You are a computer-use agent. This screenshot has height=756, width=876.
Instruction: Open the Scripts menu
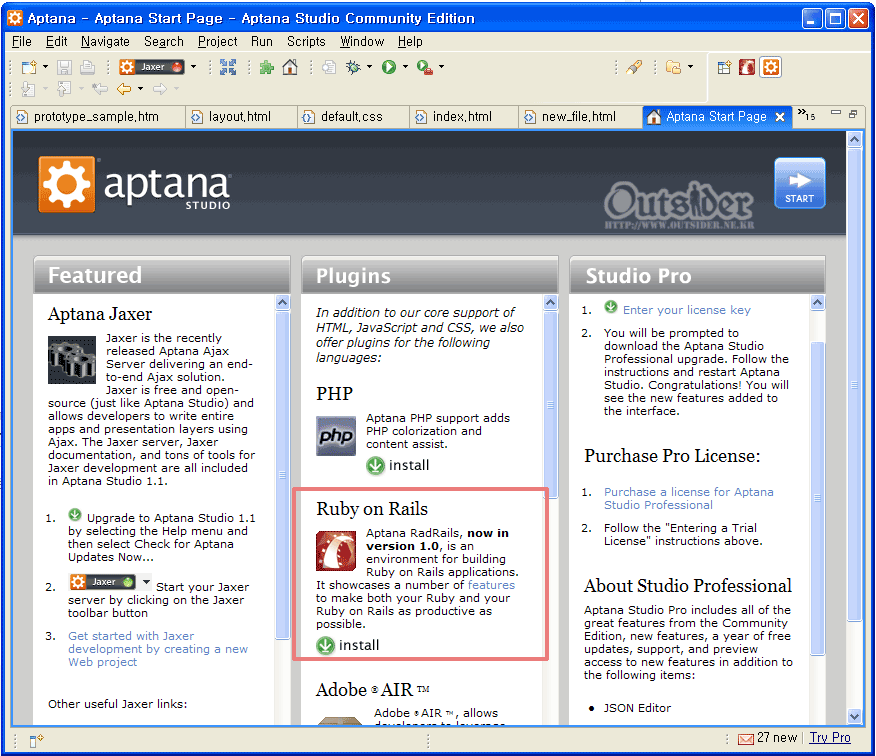pyautogui.click(x=306, y=41)
